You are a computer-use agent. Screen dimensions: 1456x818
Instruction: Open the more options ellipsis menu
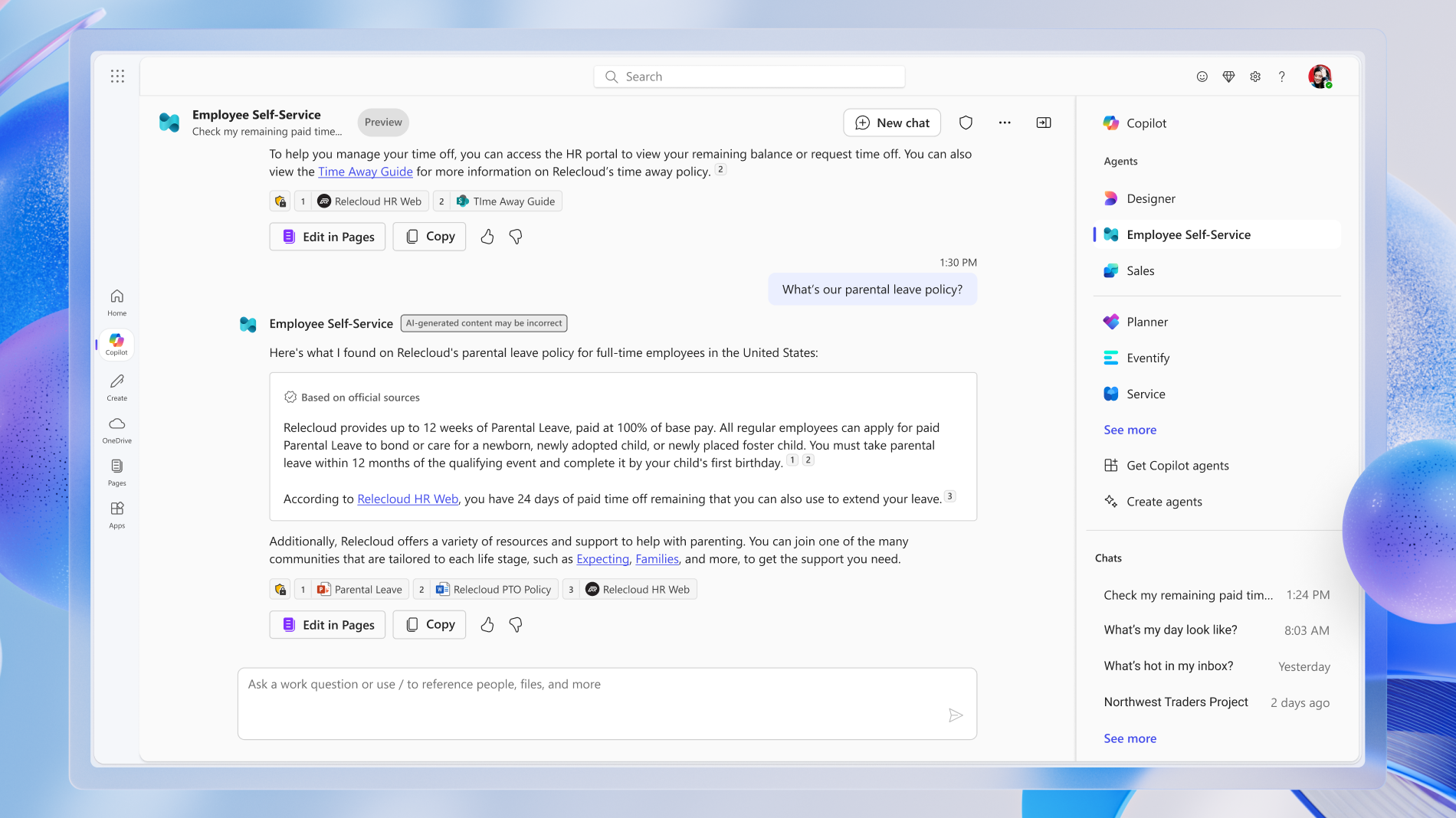click(x=1005, y=123)
